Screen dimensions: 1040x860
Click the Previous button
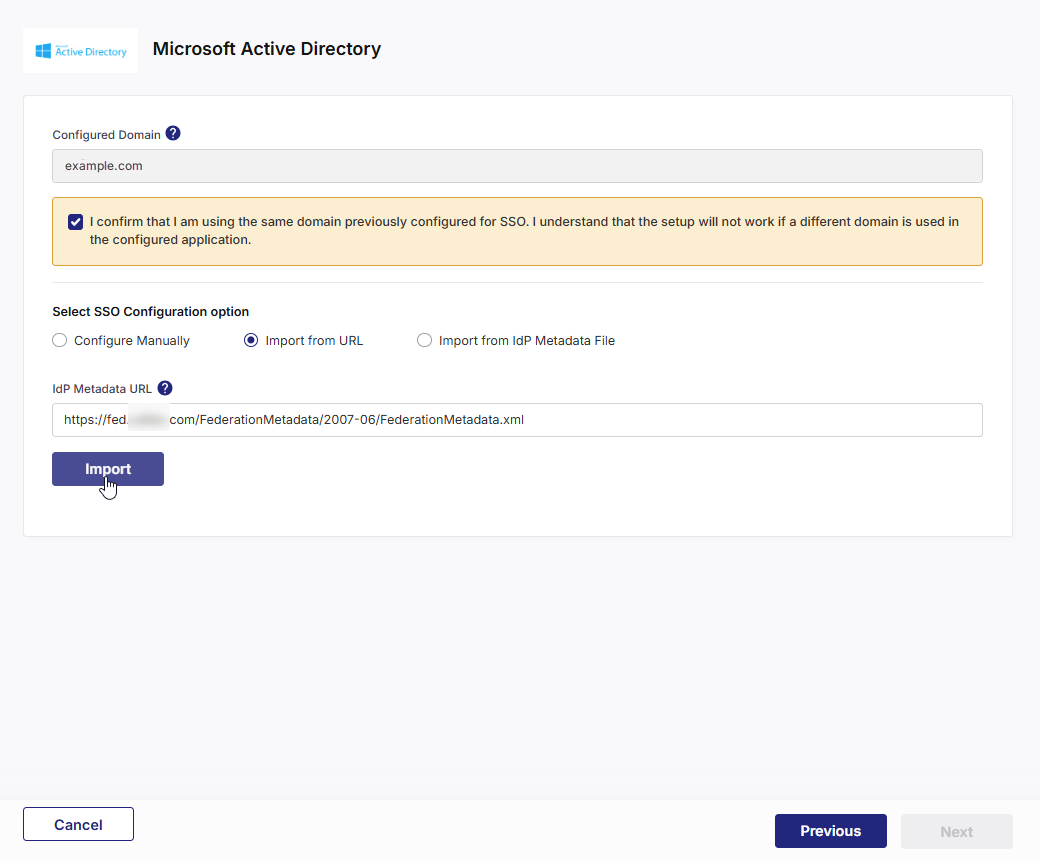[830, 831]
